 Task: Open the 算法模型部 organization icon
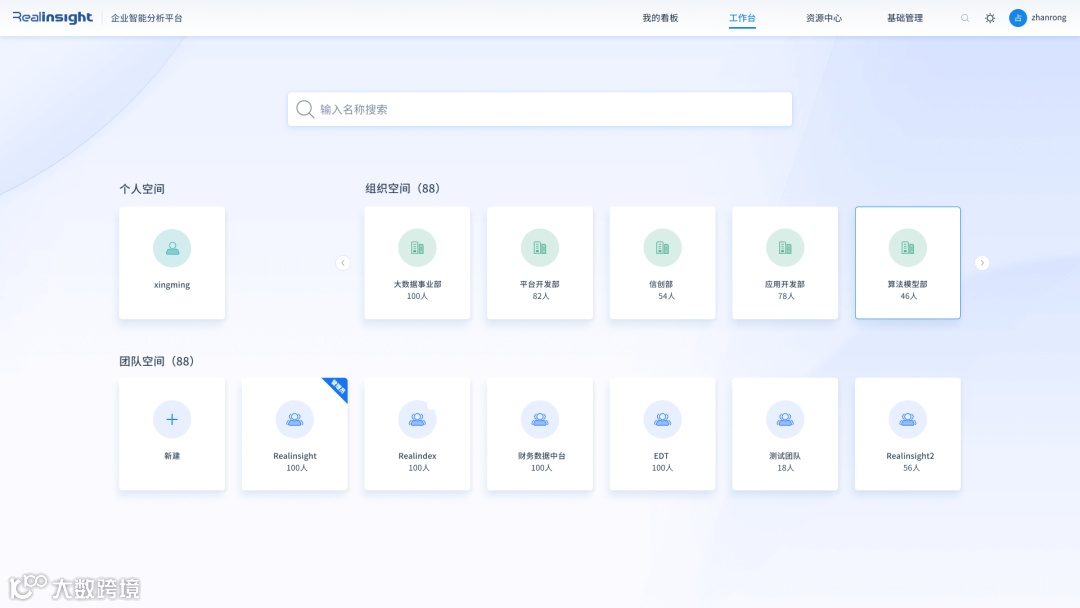click(x=908, y=248)
